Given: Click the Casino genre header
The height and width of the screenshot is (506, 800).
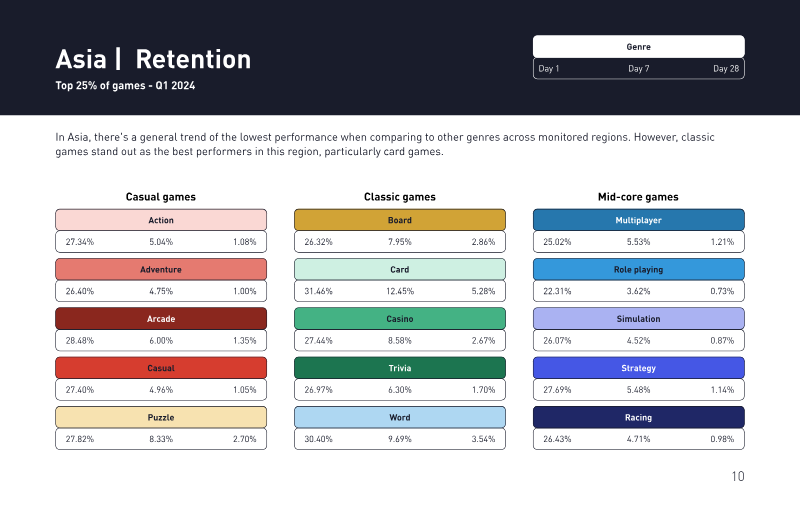Looking at the screenshot, I should (x=399, y=319).
